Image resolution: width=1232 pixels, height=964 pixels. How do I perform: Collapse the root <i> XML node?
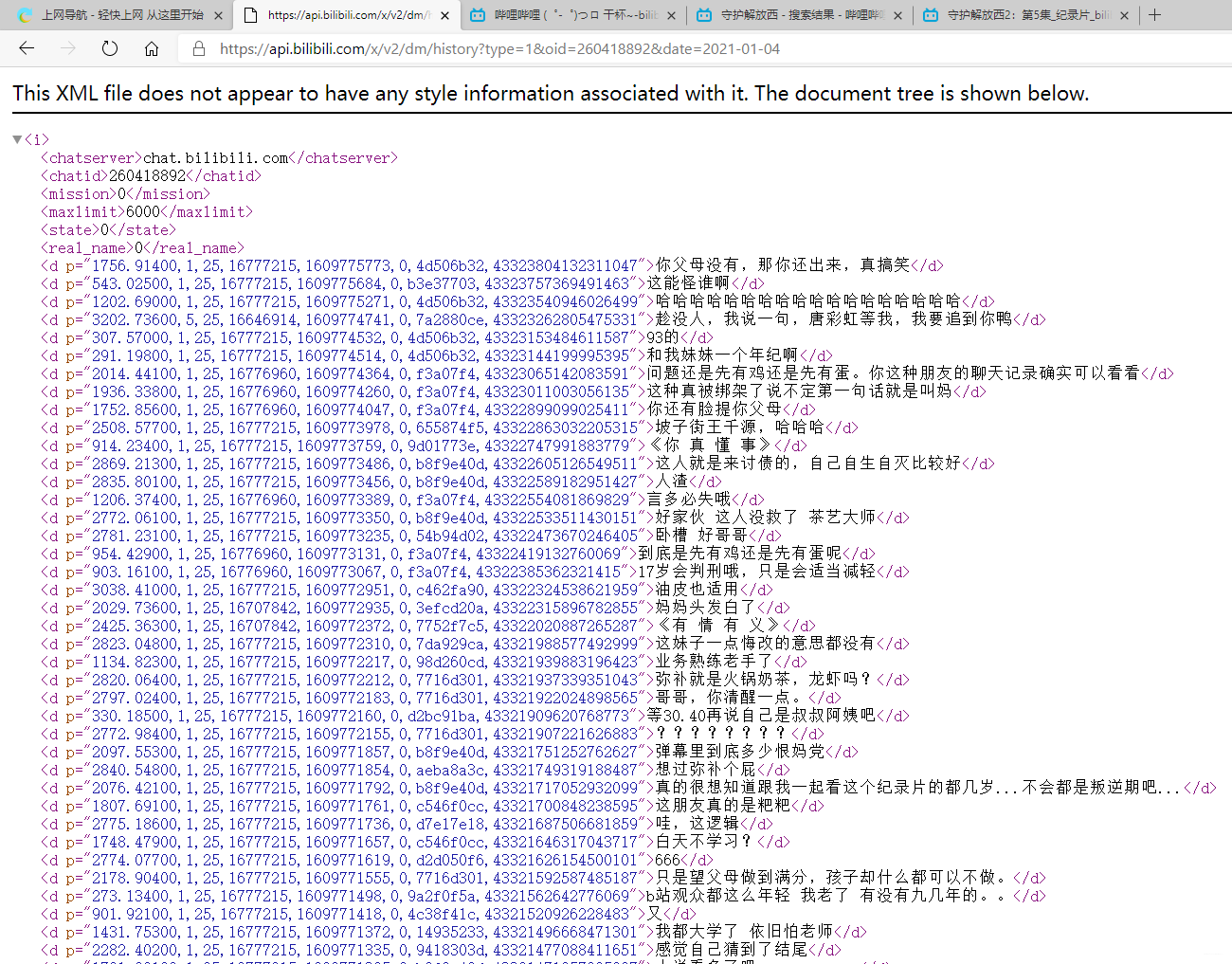tap(17, 139)
